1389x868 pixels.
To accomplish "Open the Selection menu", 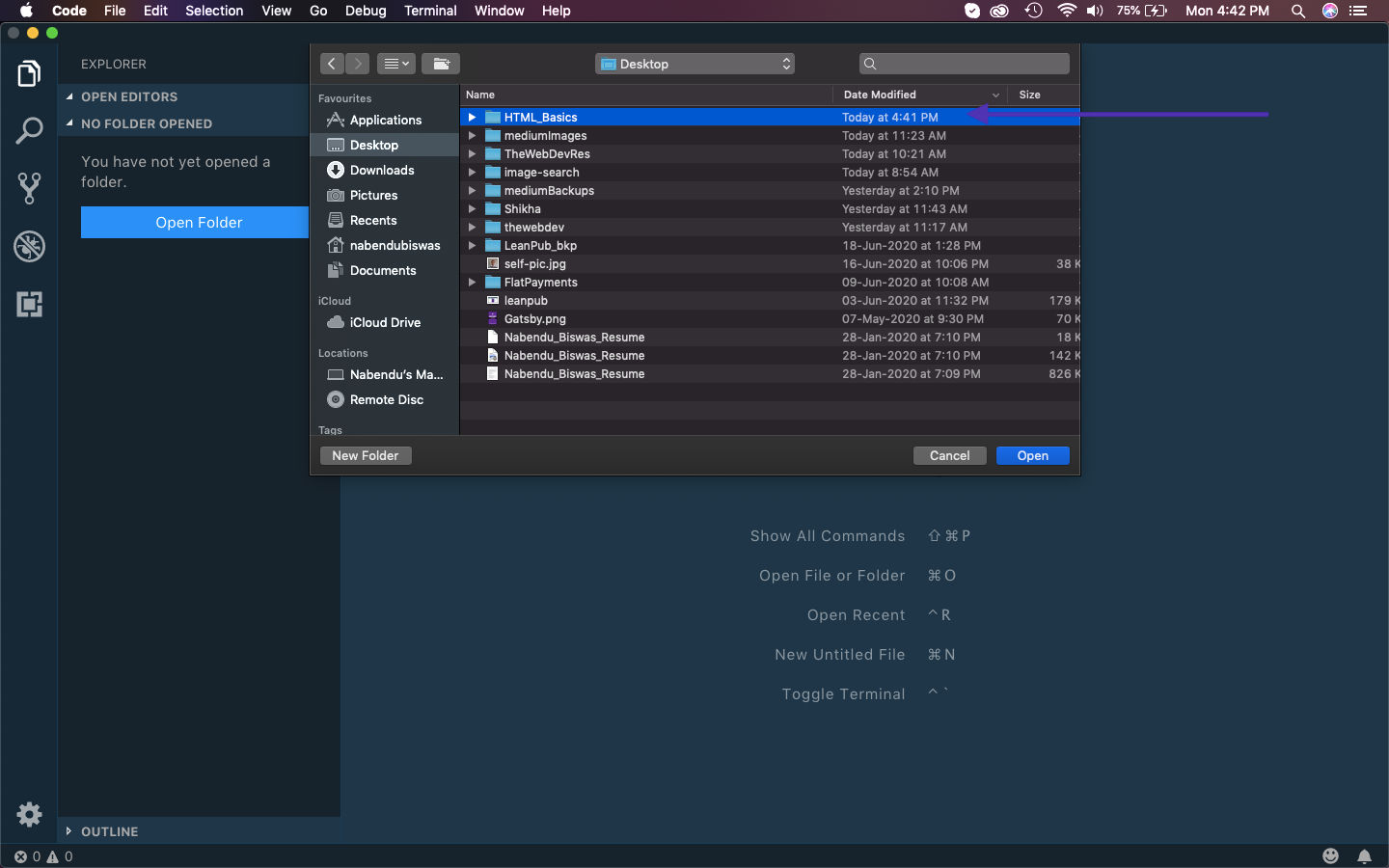I will click(214, 11).
